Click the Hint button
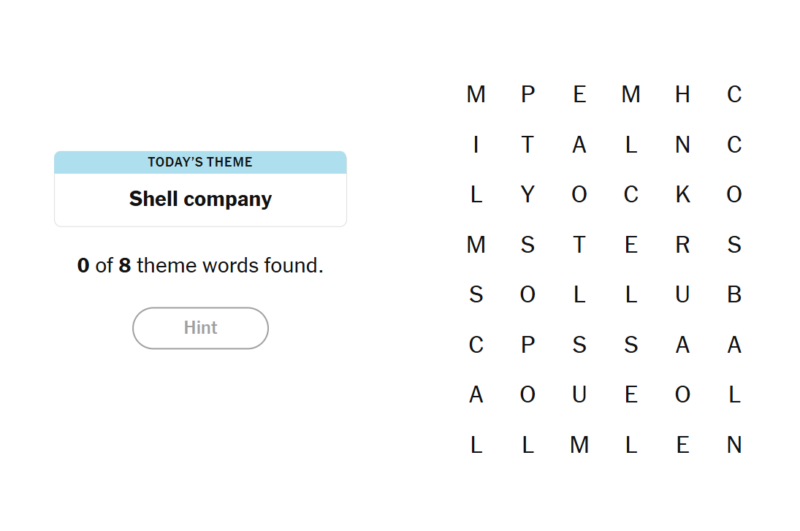 click(x=200, y=328)
